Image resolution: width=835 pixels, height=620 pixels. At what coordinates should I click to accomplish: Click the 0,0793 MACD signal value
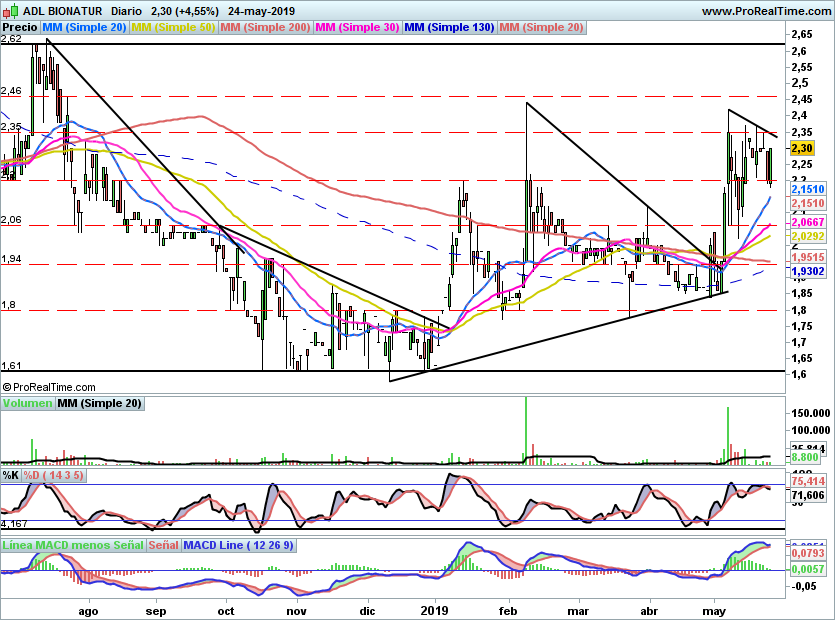pos(807,553)
